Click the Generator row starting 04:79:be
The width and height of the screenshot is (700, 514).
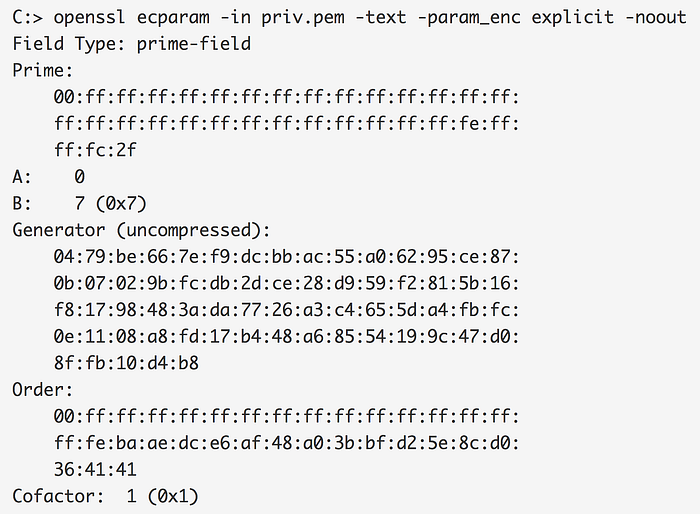(287, 257)
